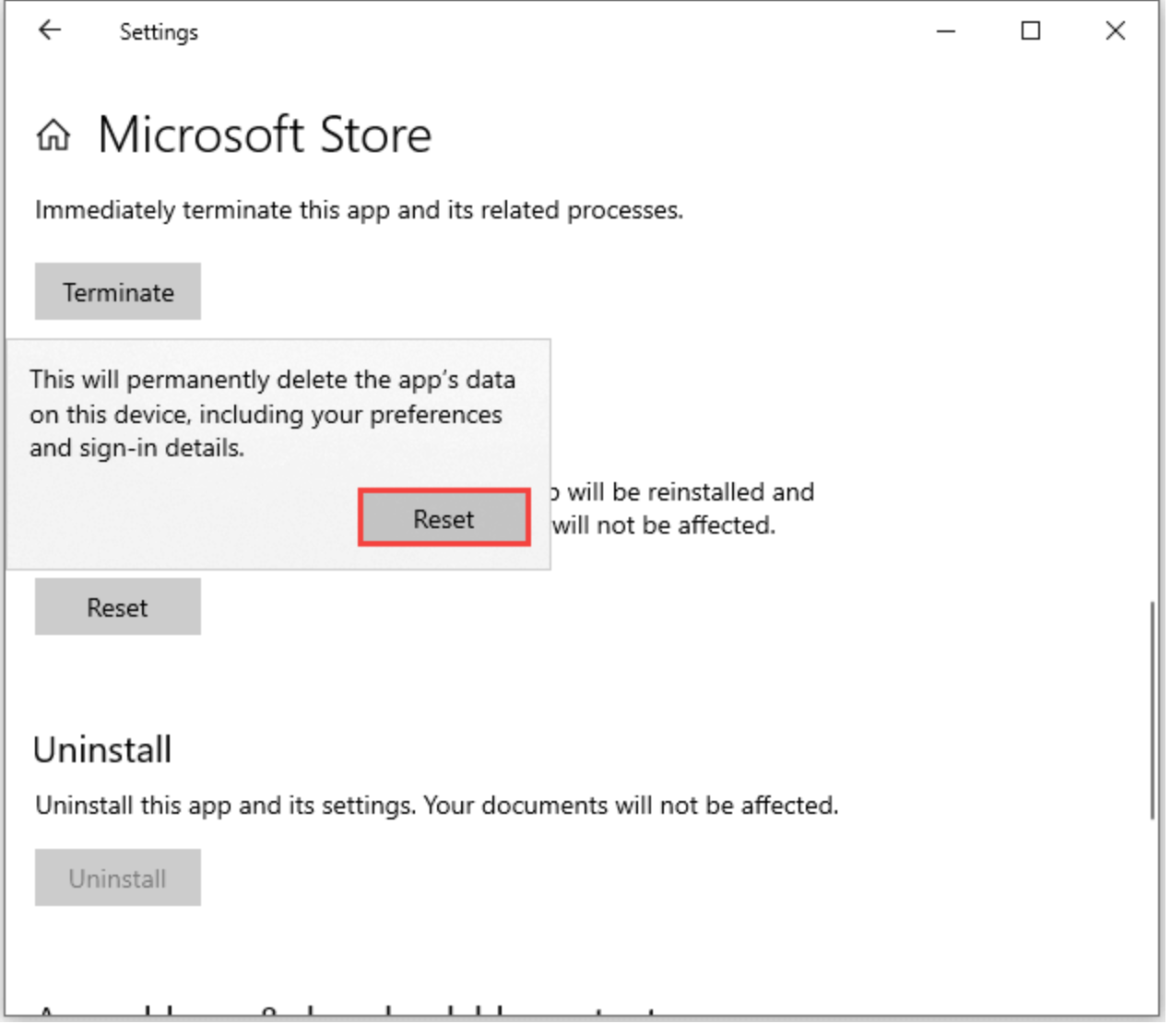Click the 'Uninstall this app and its settings' text
This screenshot has height=1036, width=1171.
(436, 806)
